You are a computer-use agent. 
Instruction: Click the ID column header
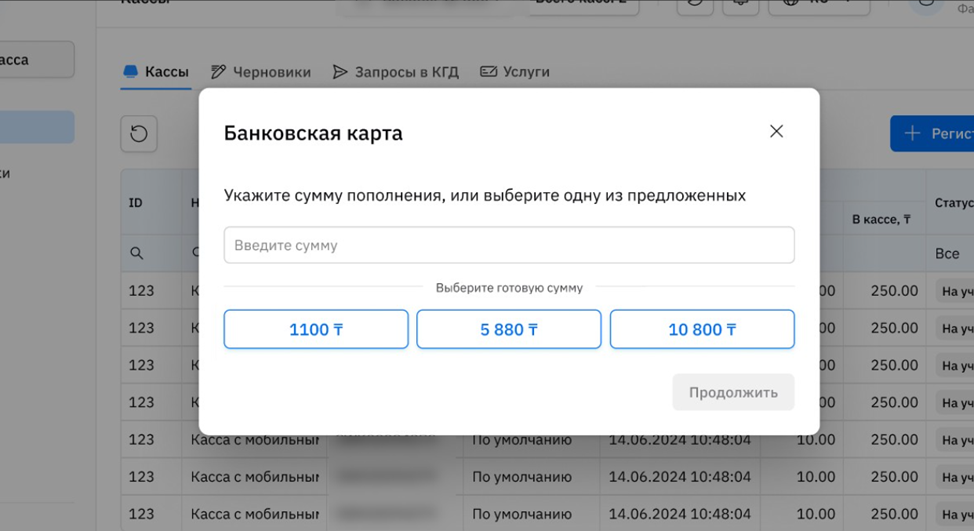135,203
